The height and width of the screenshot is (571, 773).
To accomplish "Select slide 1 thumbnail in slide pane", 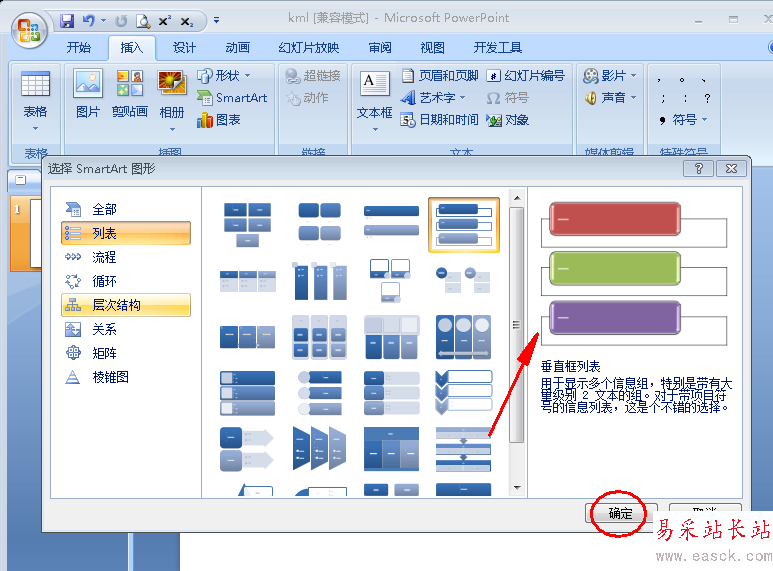I will [x=25, y=233].
